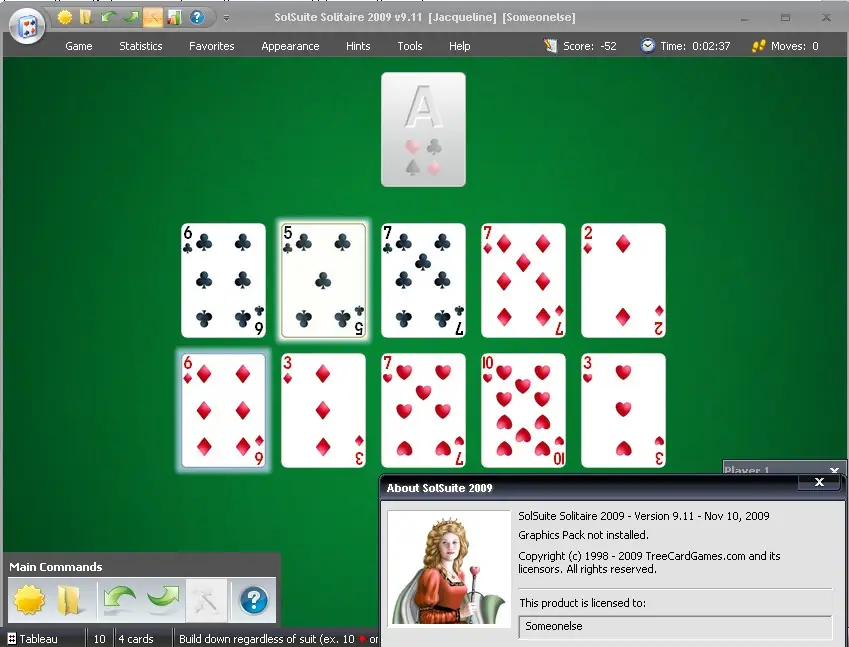Select the 3 of diamonds card

point(323,410)
